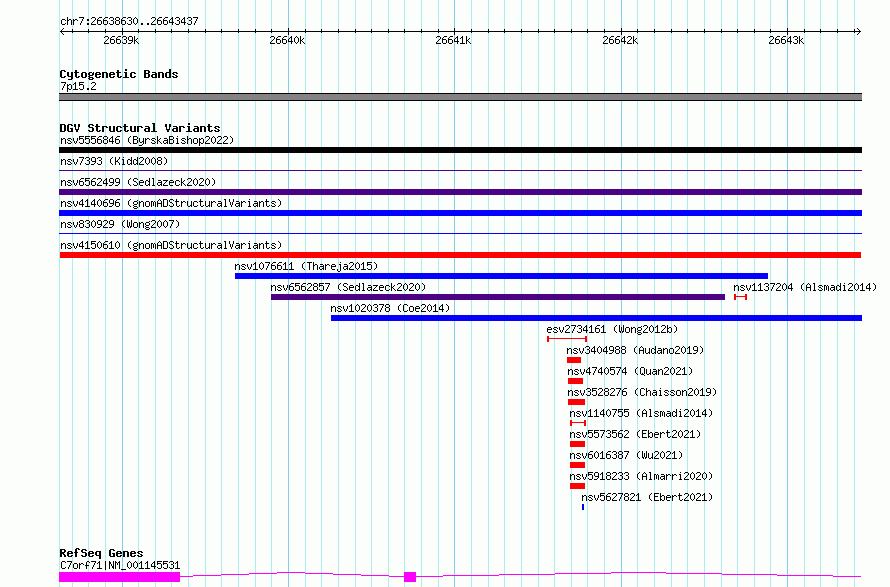
Task: Open variant nsv6562857 (Sedlazeck2020) label
Action: pyautogui.click(x=348, y=287)
